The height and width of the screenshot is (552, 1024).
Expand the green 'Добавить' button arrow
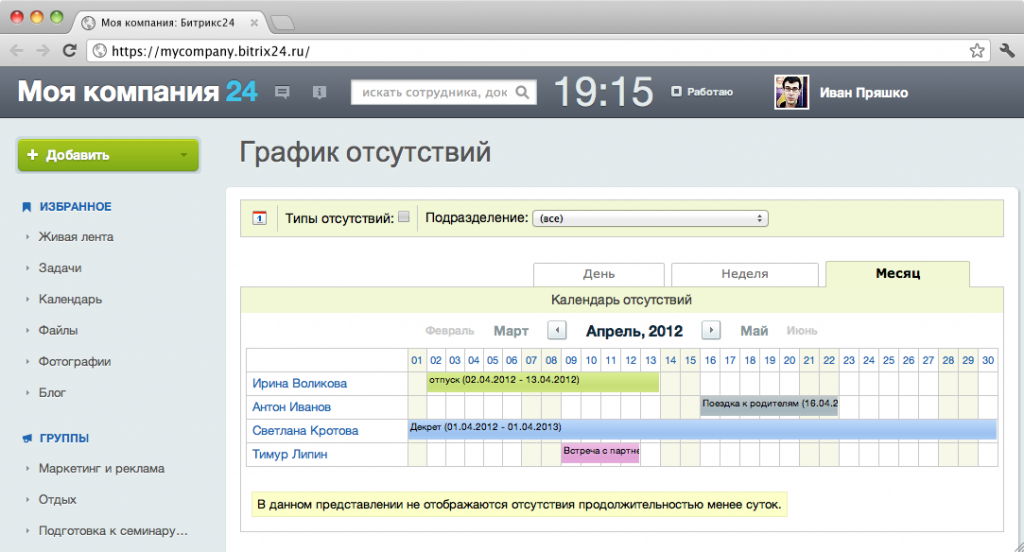pos(183,155)
